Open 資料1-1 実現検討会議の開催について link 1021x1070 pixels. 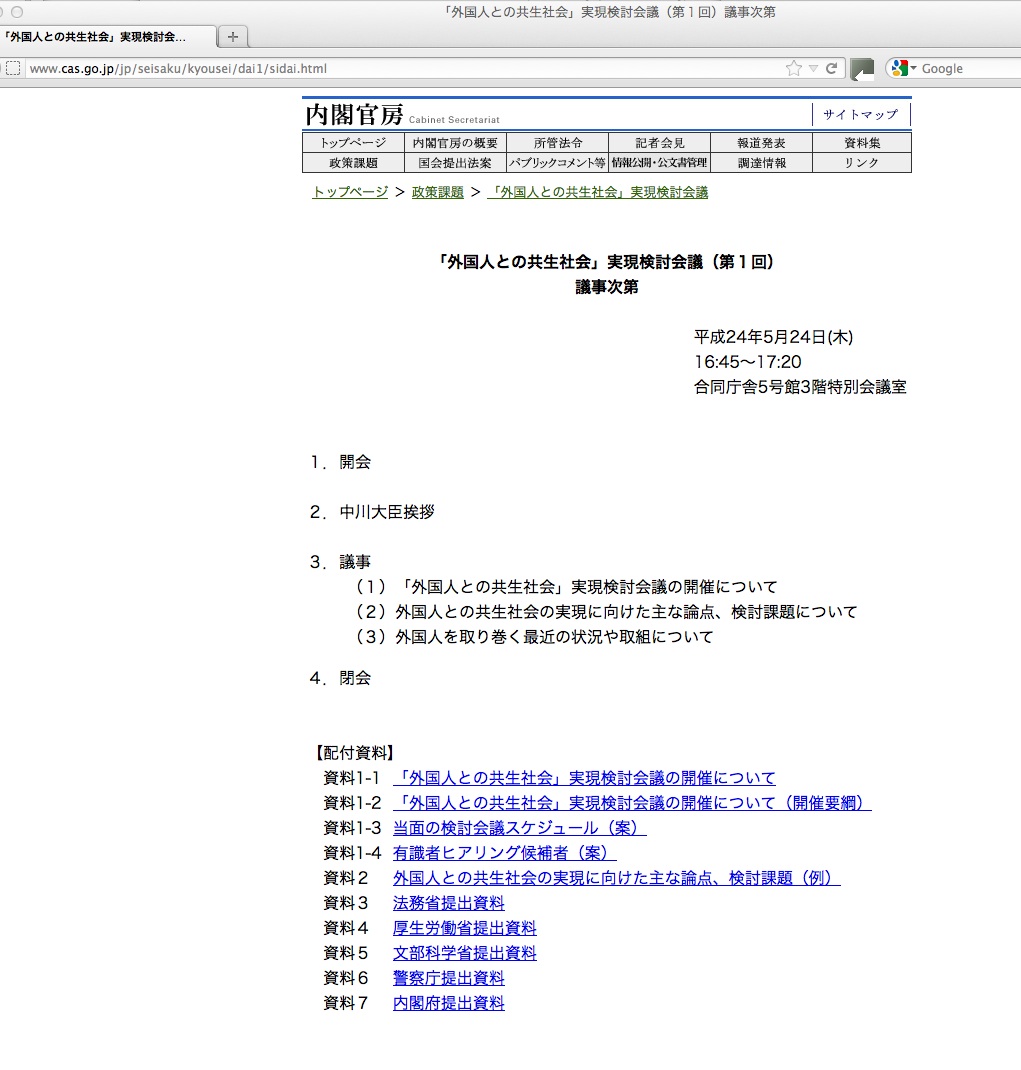coord(584,778)
